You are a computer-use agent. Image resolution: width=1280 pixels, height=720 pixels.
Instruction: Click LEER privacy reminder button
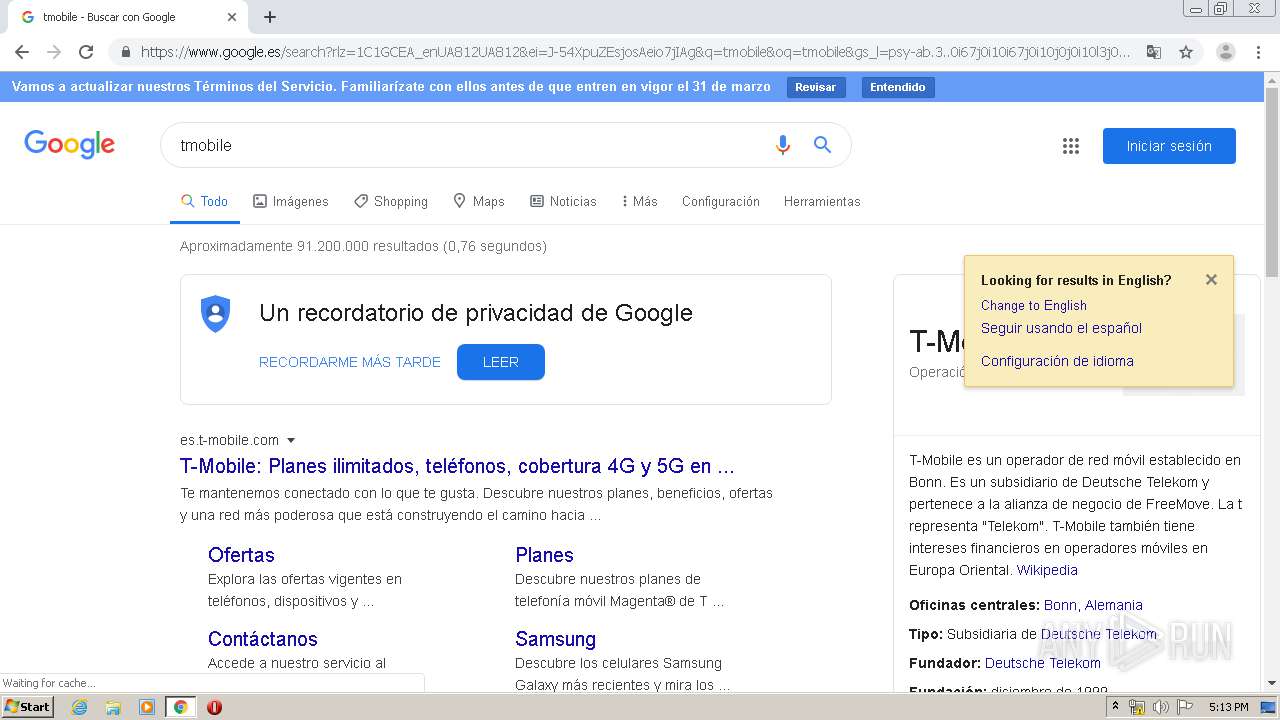coord(501,362)
